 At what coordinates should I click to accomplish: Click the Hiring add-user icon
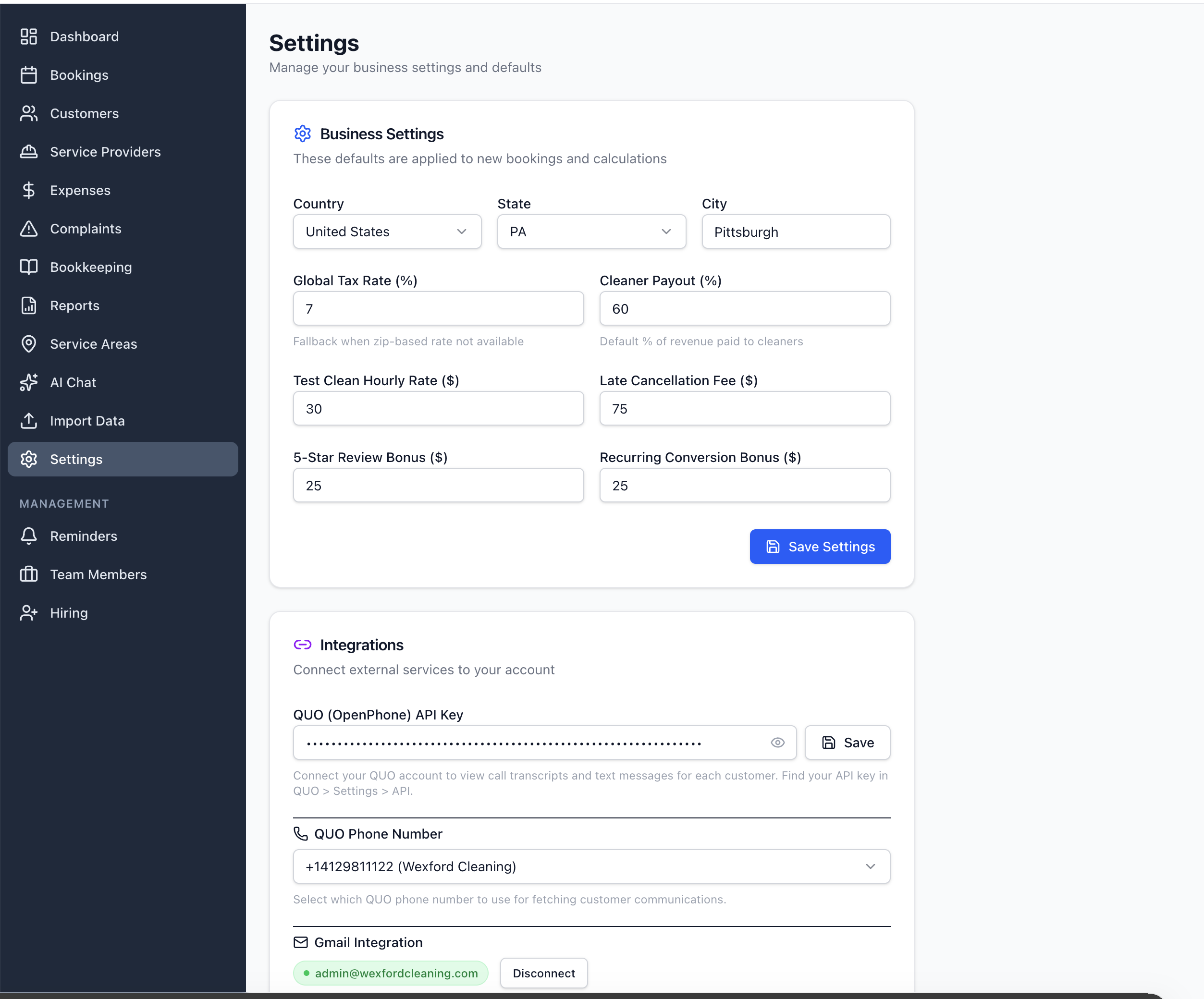coord(29,613)
